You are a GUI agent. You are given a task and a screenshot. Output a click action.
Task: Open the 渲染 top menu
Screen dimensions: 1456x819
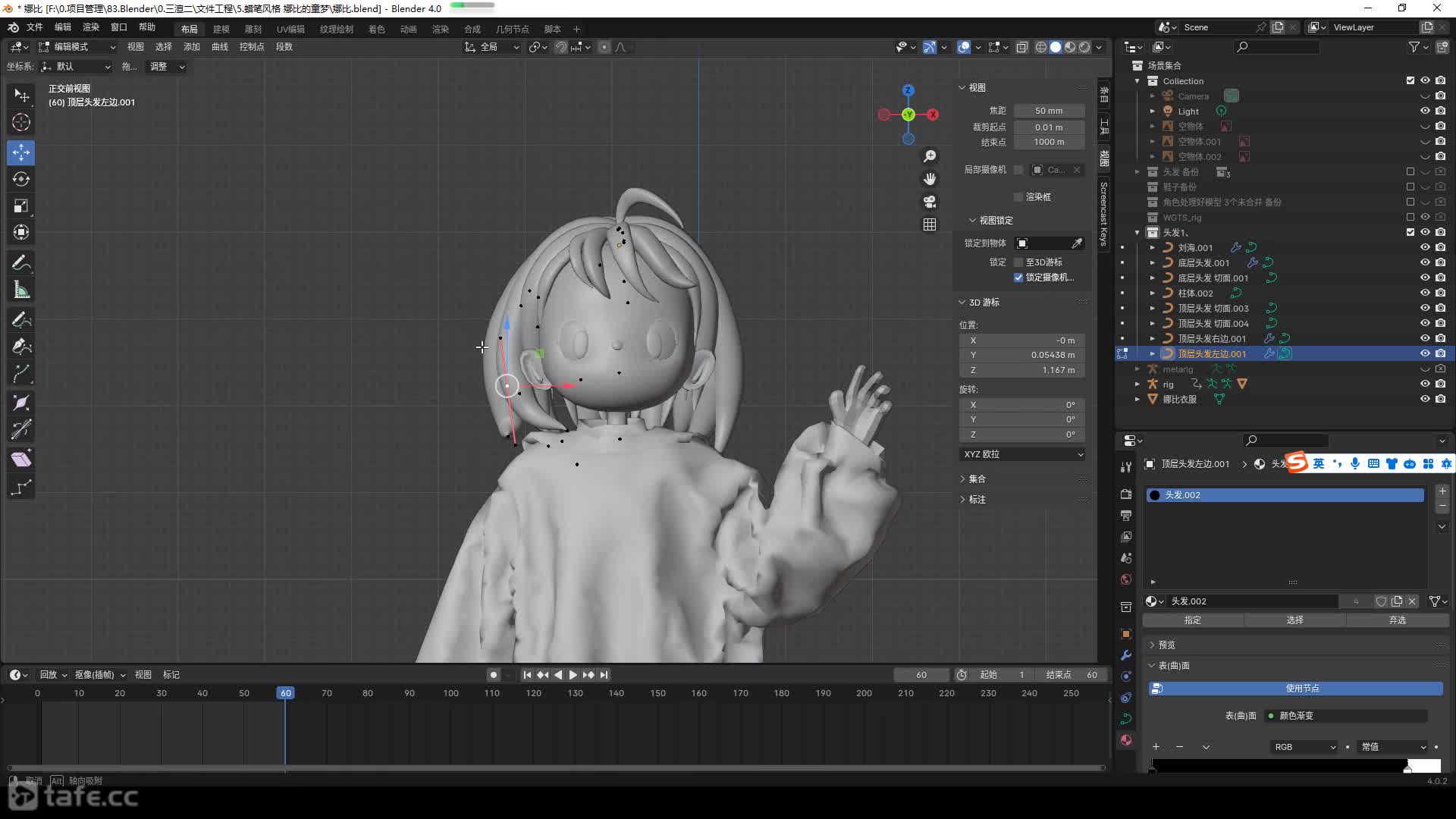(91, 27)
